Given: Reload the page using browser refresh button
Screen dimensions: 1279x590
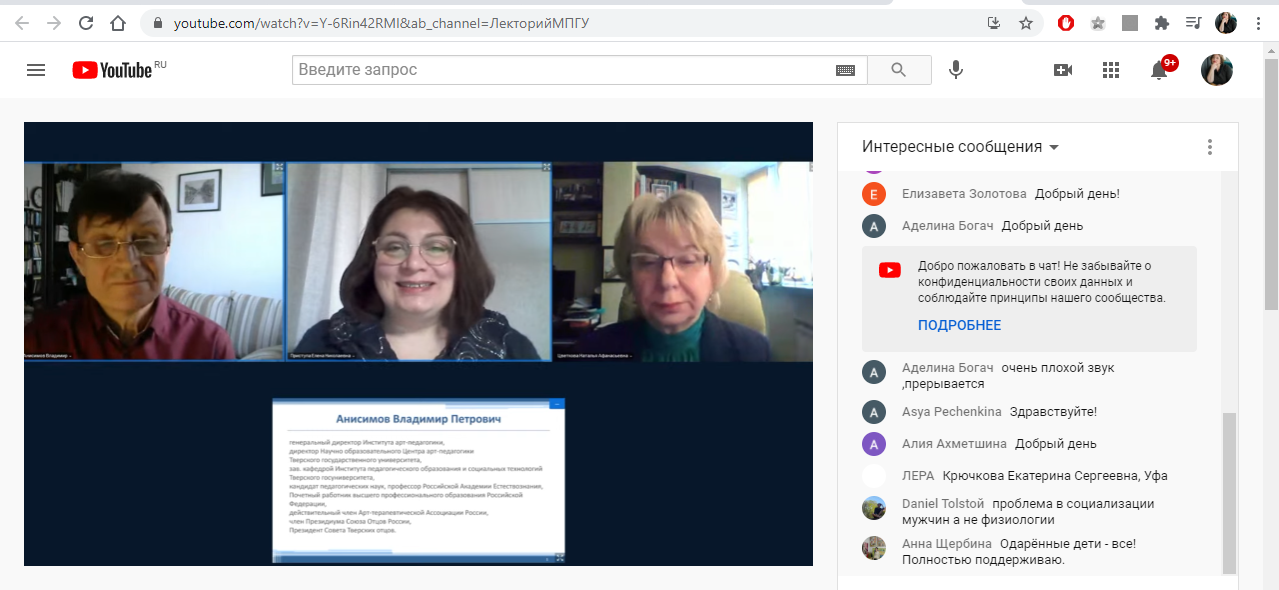Looking at the screenshot, I should point(86,23).
